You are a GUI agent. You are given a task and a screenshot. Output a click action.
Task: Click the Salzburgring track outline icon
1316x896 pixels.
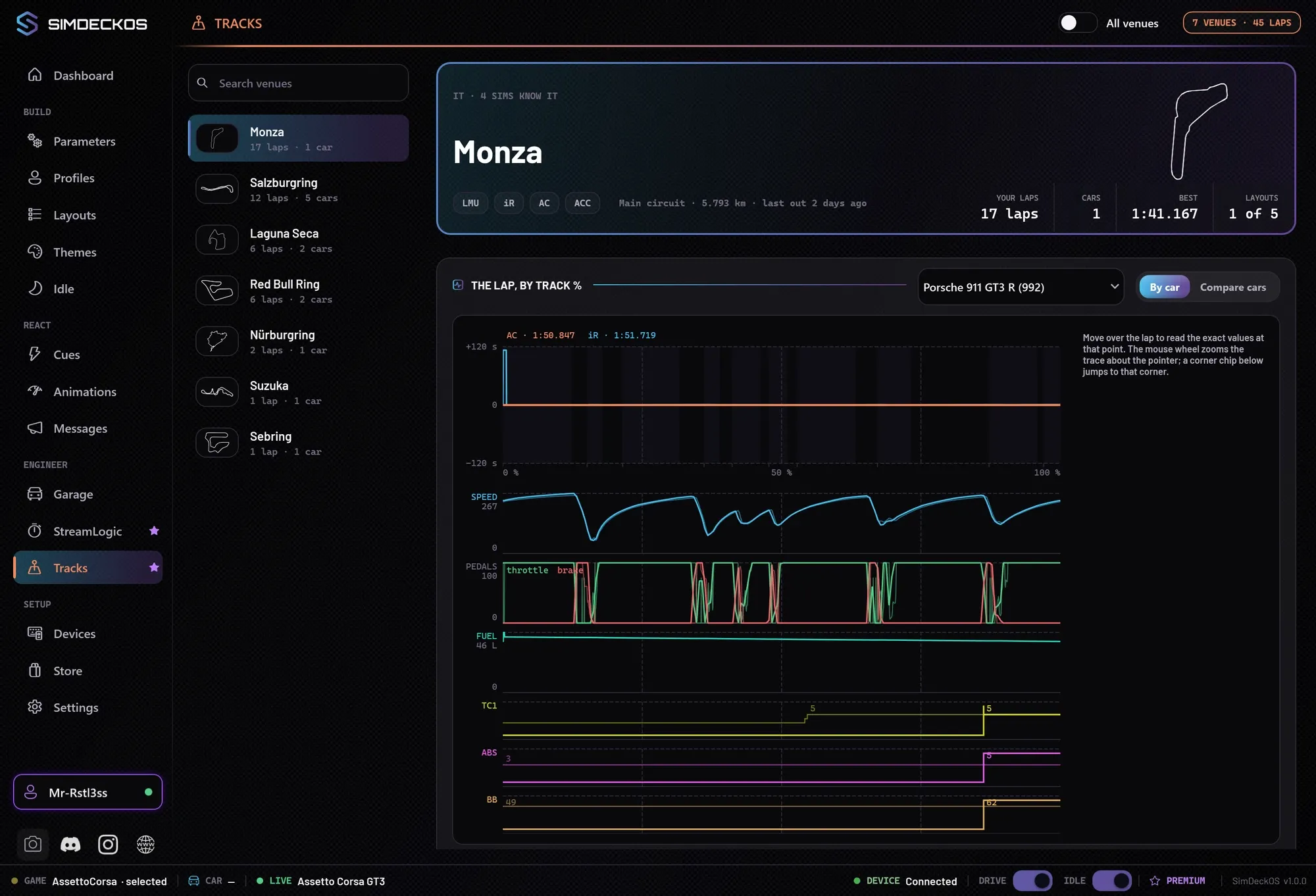click(217, 189)
